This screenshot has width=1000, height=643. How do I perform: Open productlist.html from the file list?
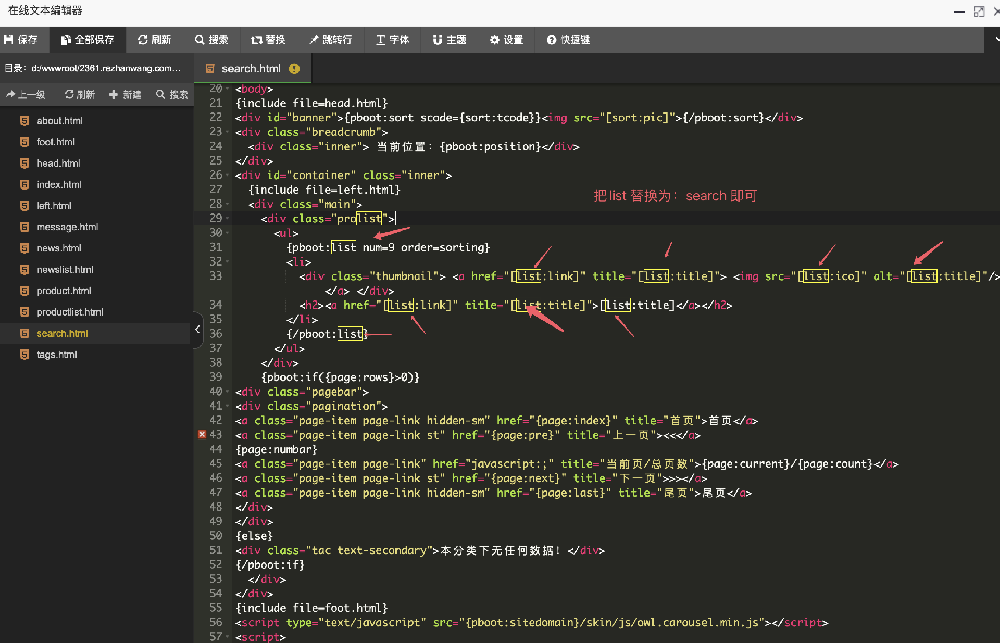click(x=70, y=312)
